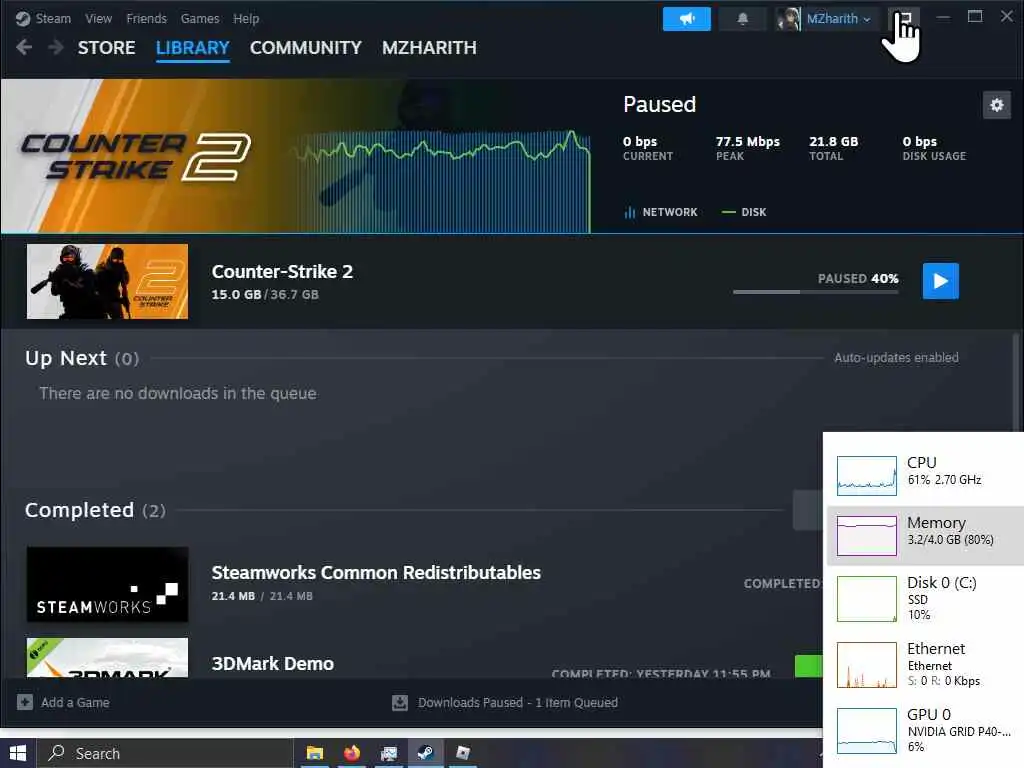Screen dimensions: 1024x768
Task: Open the Help menu
Action: pos(246,18)
